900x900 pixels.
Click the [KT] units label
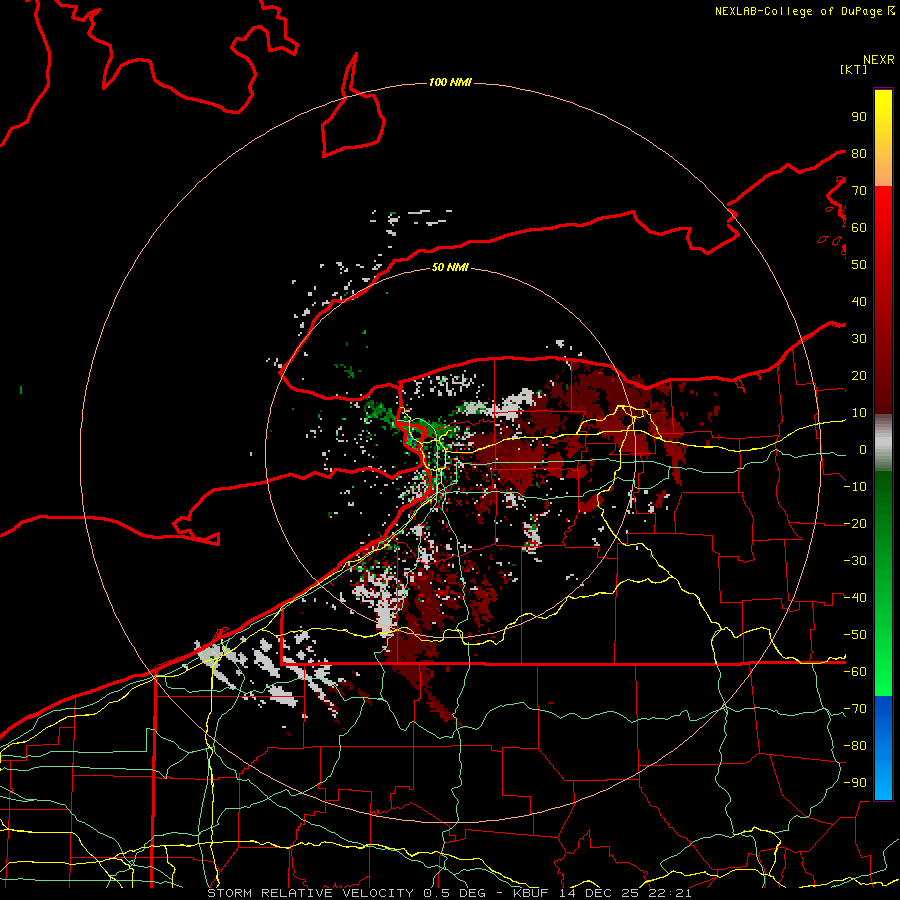tap(854, 69)
